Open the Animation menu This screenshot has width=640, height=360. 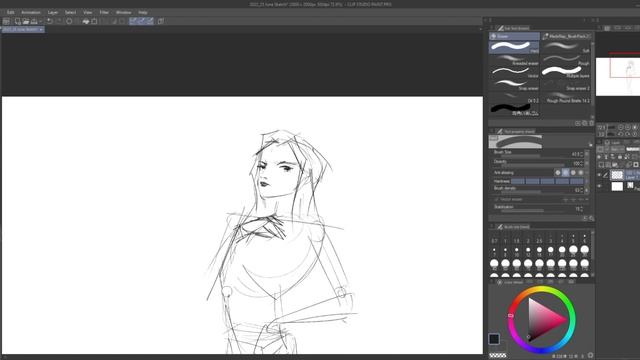tap(31, 13)
